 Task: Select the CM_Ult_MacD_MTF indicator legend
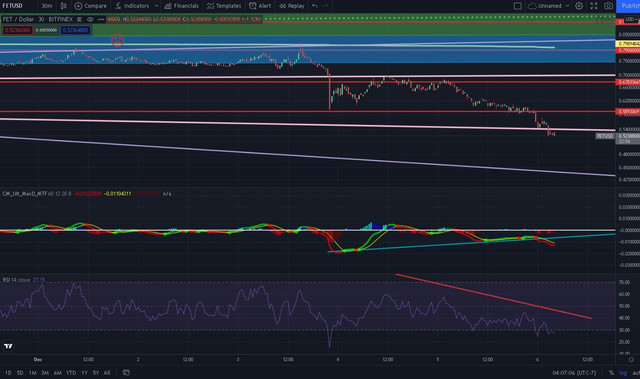click(25, 193)
